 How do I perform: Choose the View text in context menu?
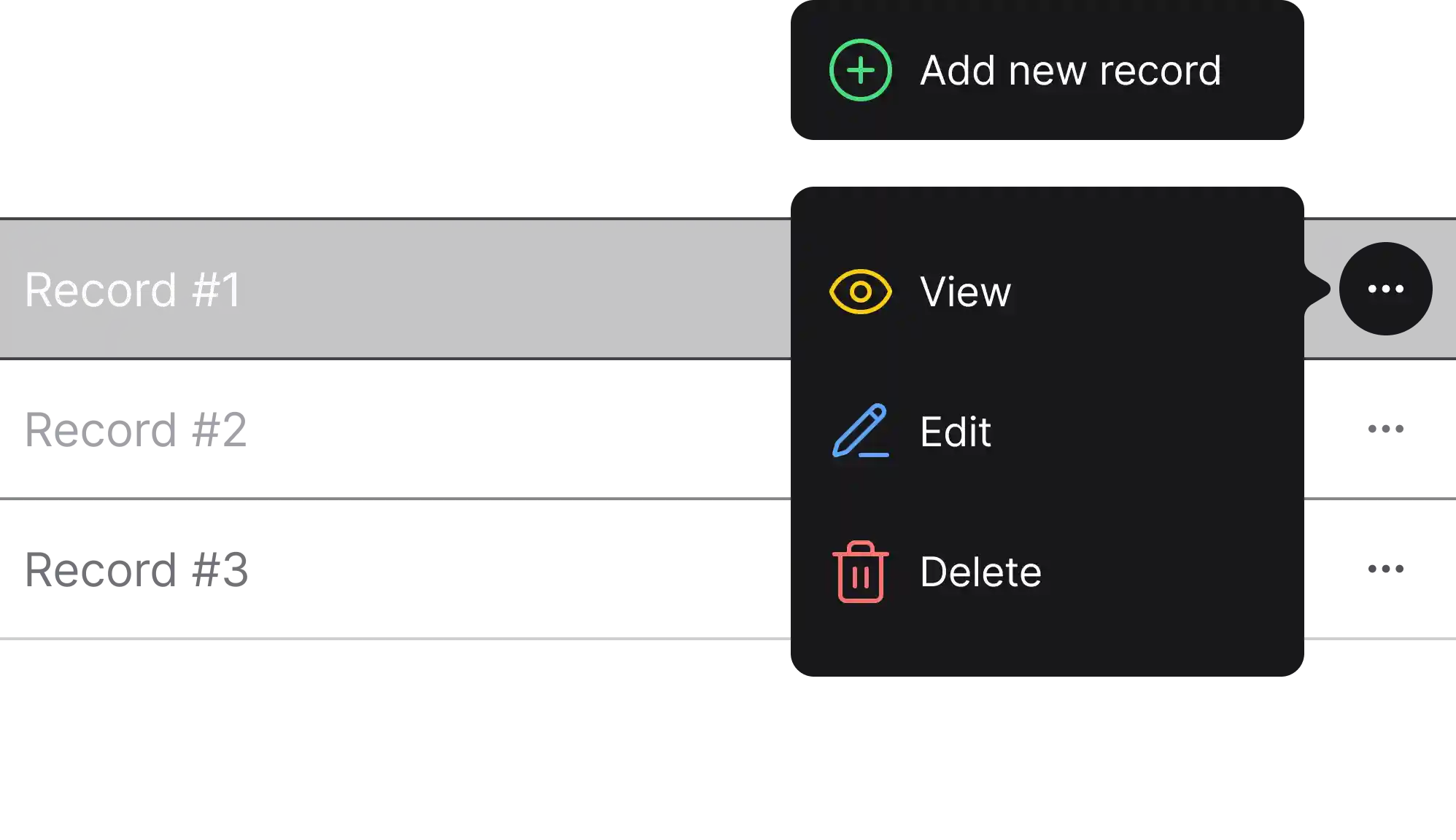coord(965,292)
